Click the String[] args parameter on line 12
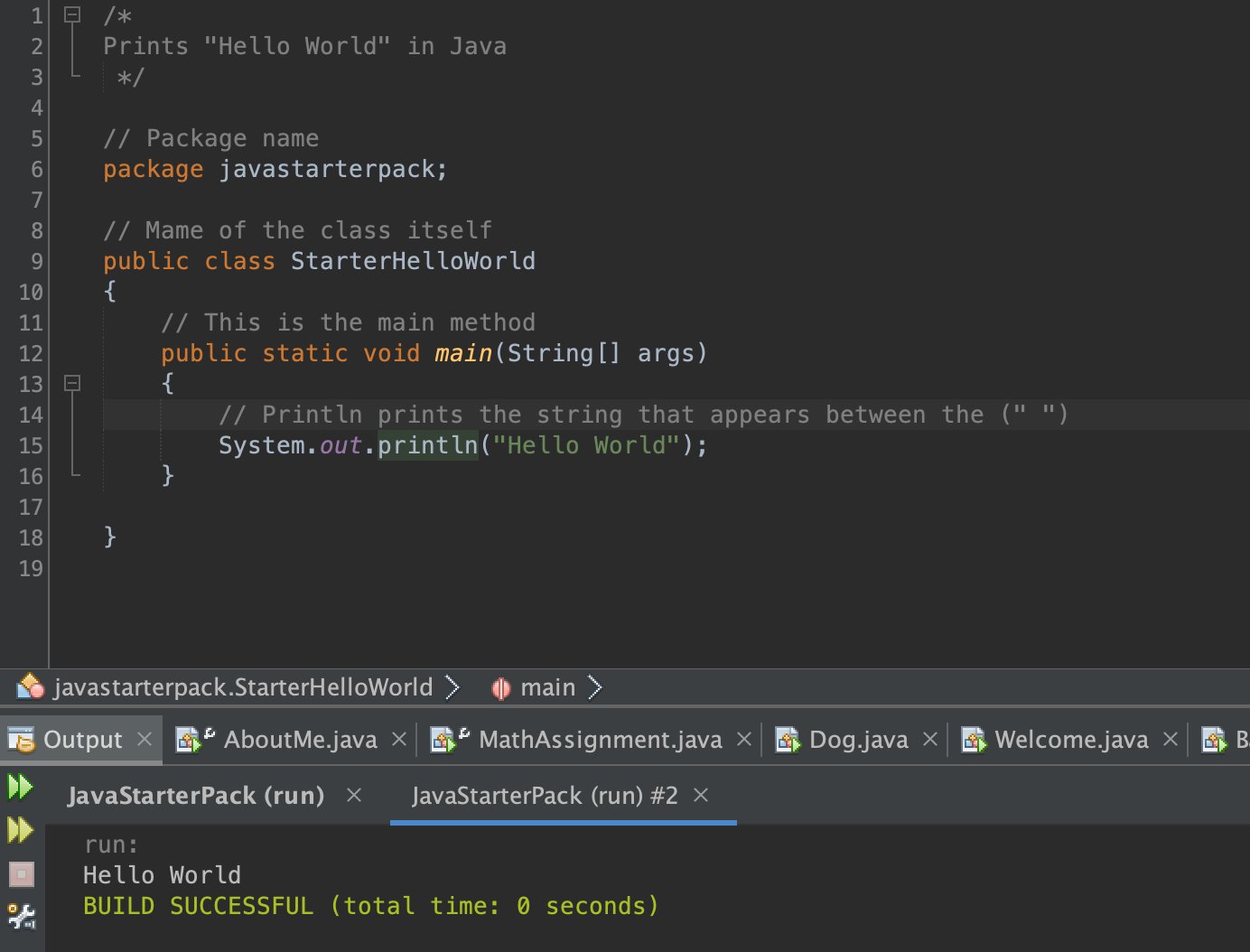Image resolution: width=1250 pixels, height=952 pixels. pos(601,353)
